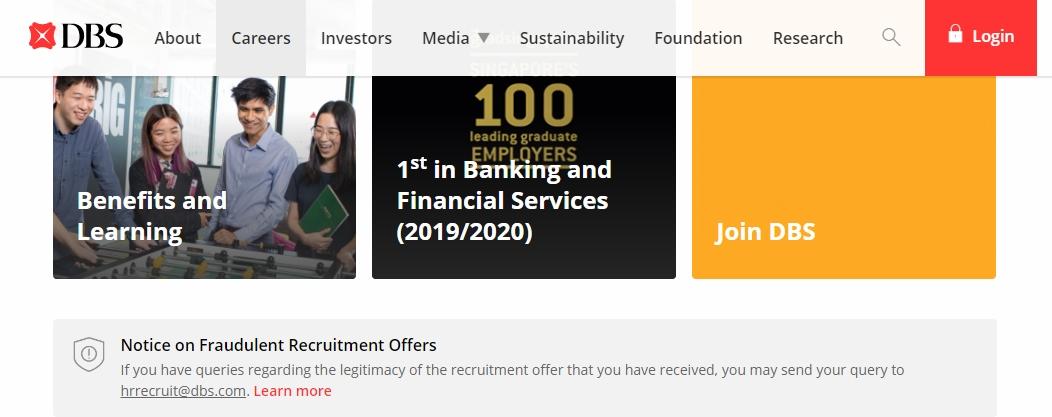Click the DBS logo
Image resolution: width=1052 pixels, height=417 pixels.
[x=76, y=37]
